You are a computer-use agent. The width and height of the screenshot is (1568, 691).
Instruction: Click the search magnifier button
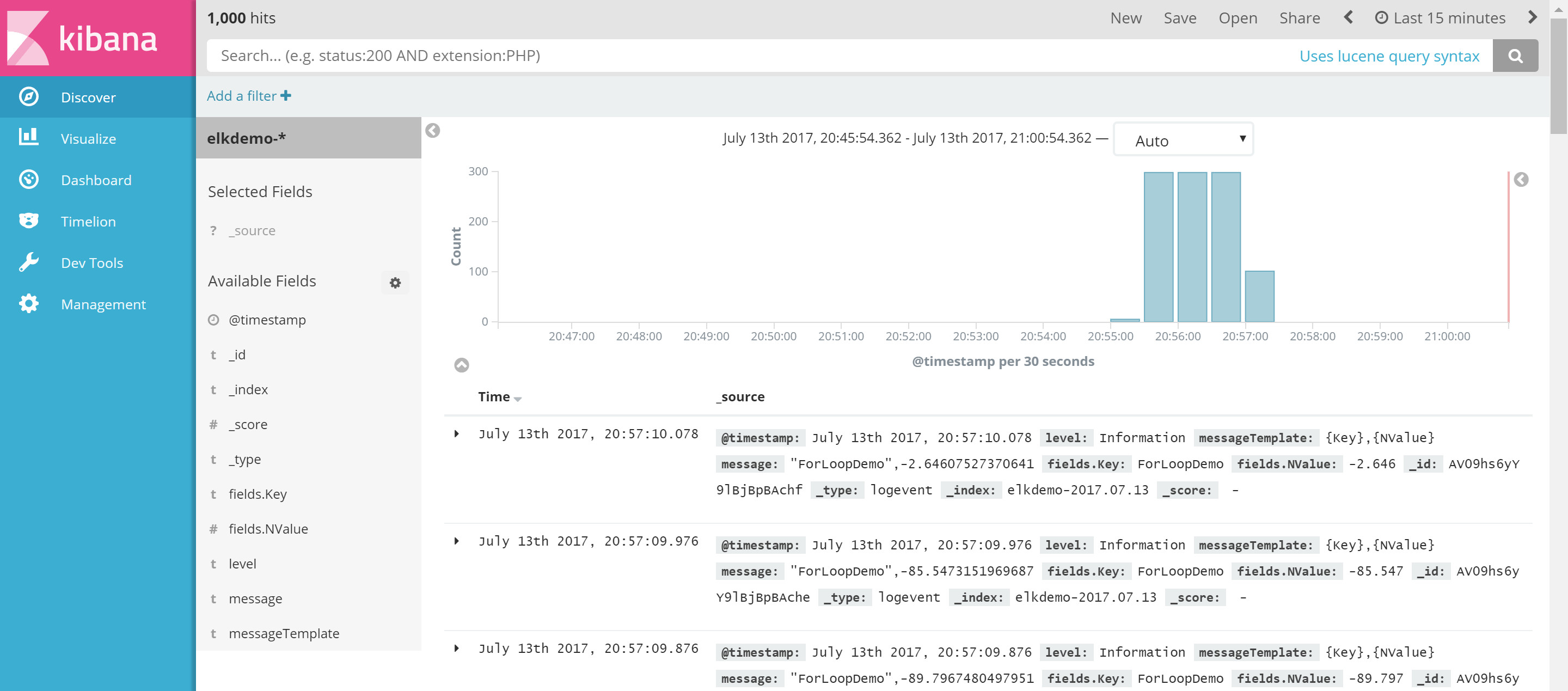1515,56
